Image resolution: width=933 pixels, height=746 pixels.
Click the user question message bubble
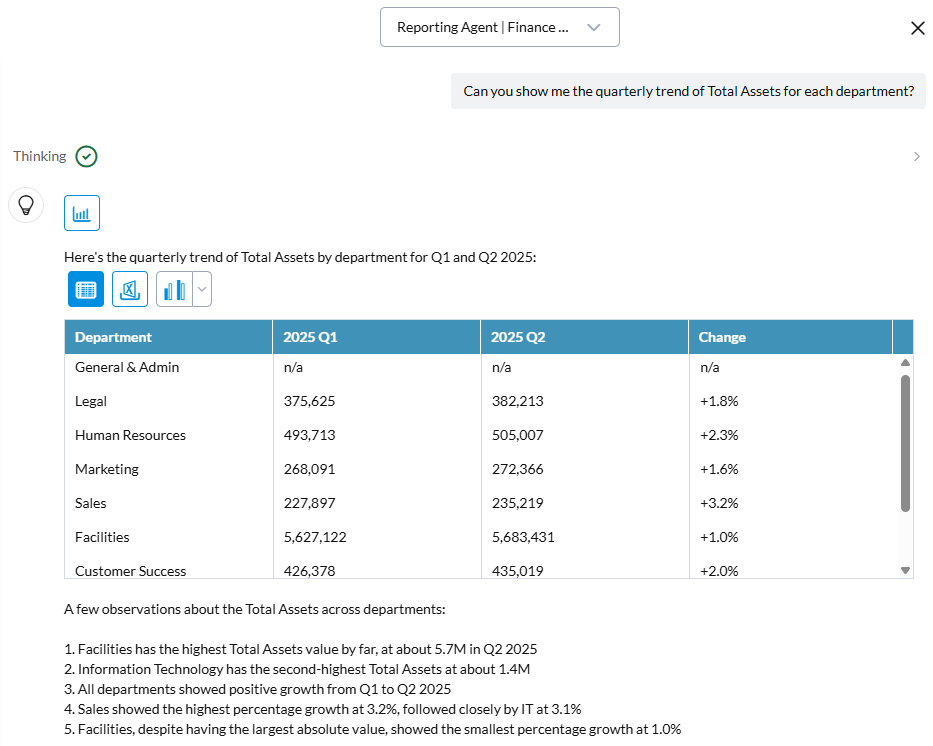click(x=688, y=91)
